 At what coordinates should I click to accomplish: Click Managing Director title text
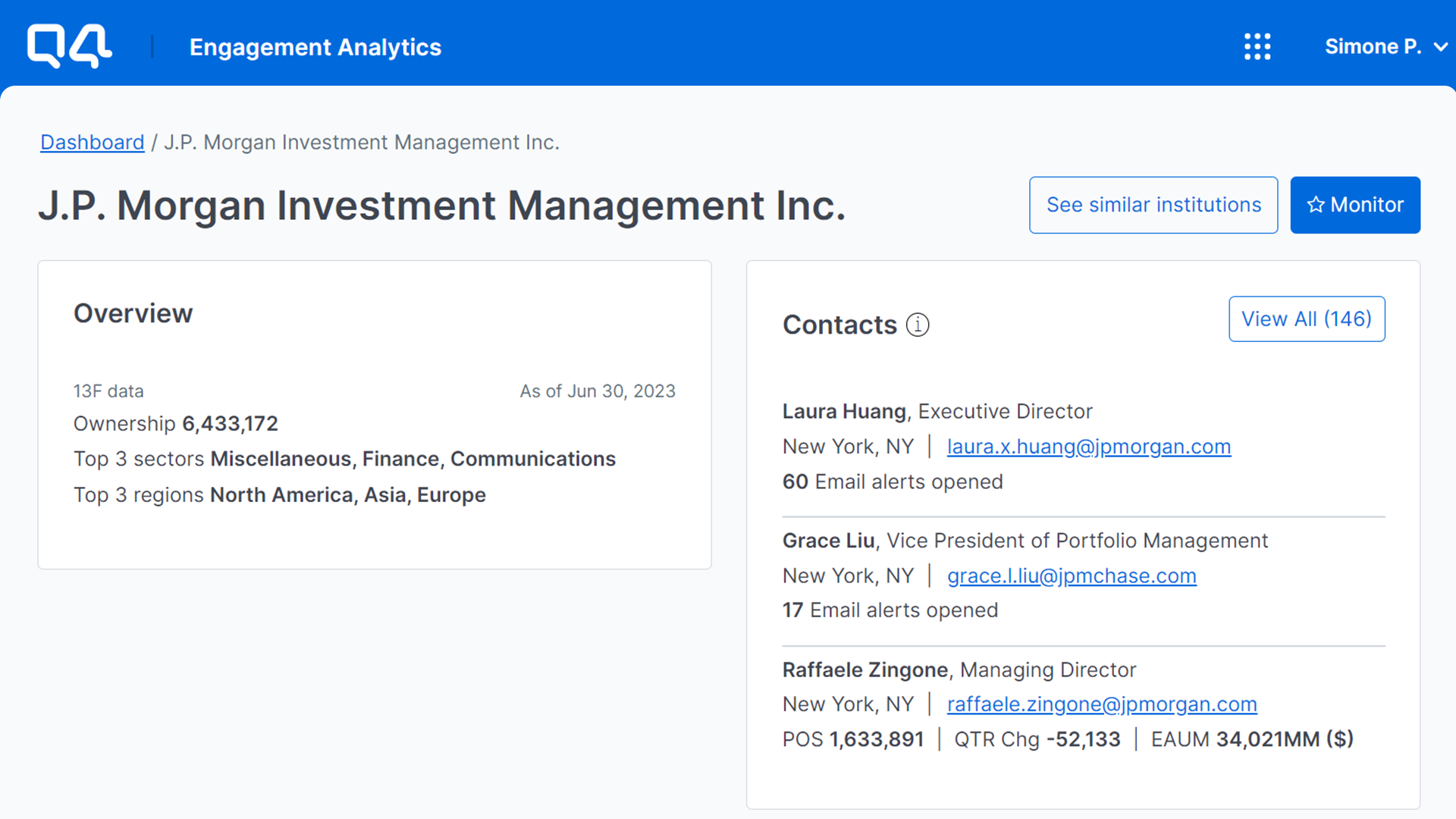pyautogui.click(x=1048, y=670)
